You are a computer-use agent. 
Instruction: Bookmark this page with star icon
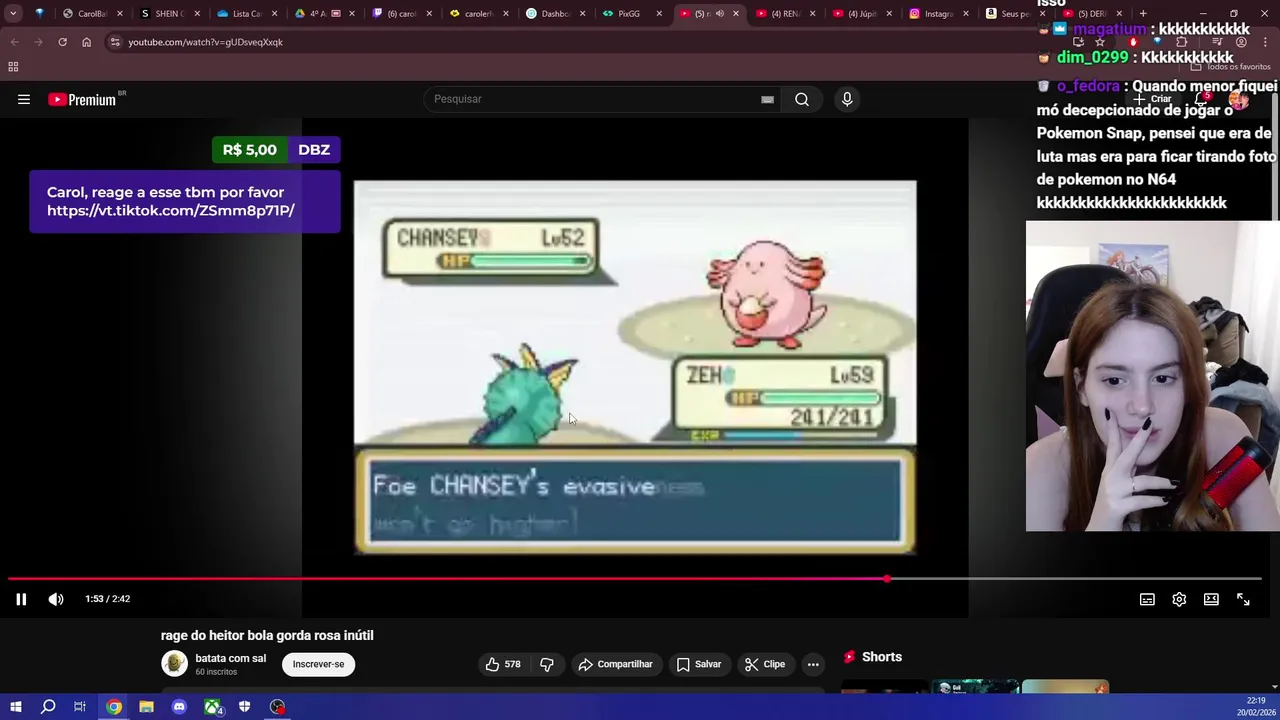coord(1099,42)
